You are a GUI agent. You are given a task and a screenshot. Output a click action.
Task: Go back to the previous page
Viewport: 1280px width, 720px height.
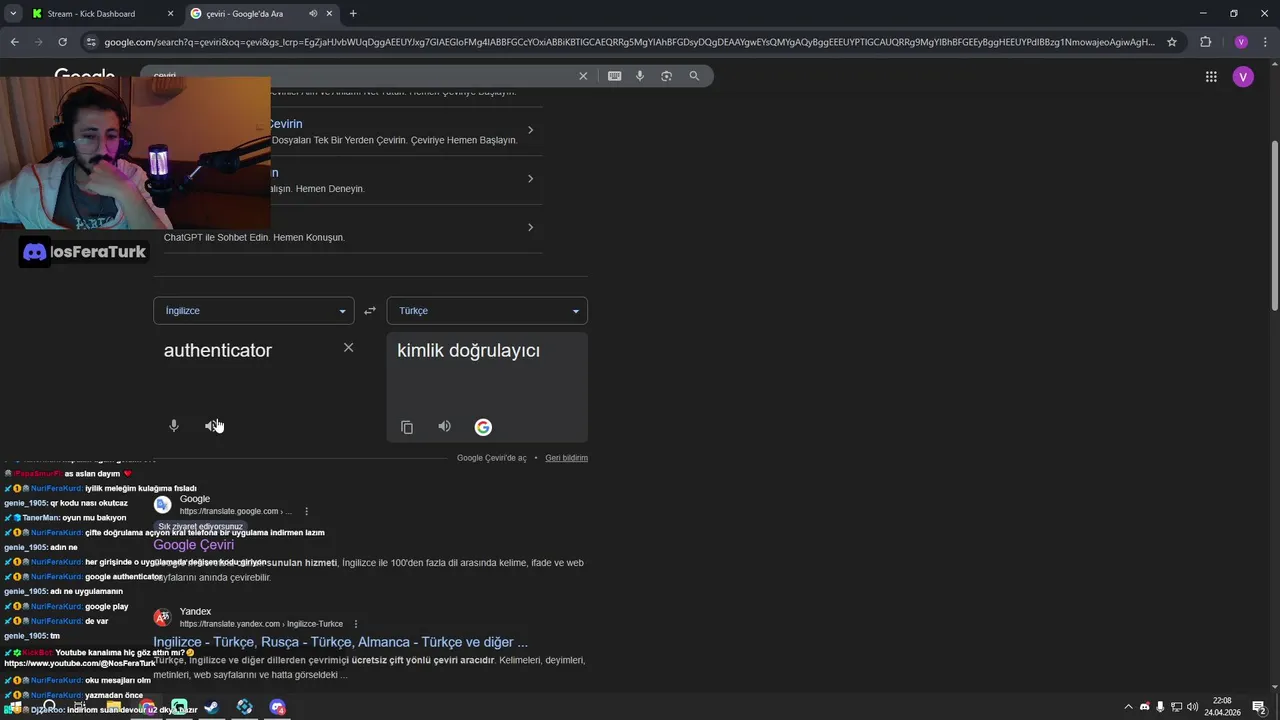(x=15, y=42)
